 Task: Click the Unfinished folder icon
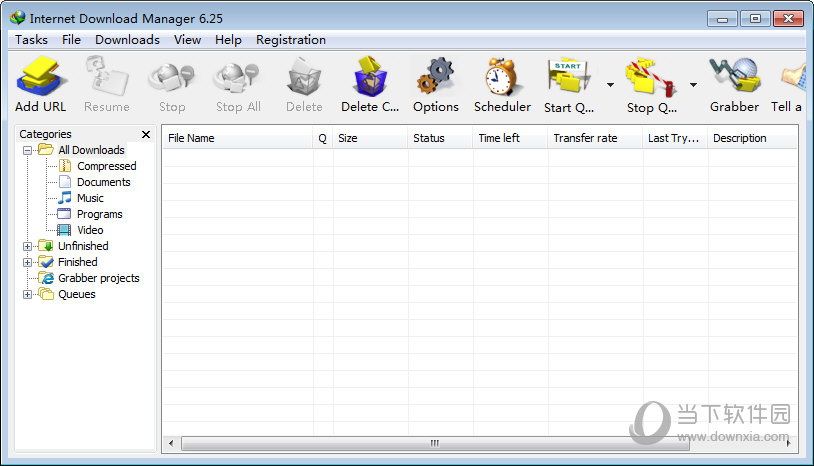point(46,245)
